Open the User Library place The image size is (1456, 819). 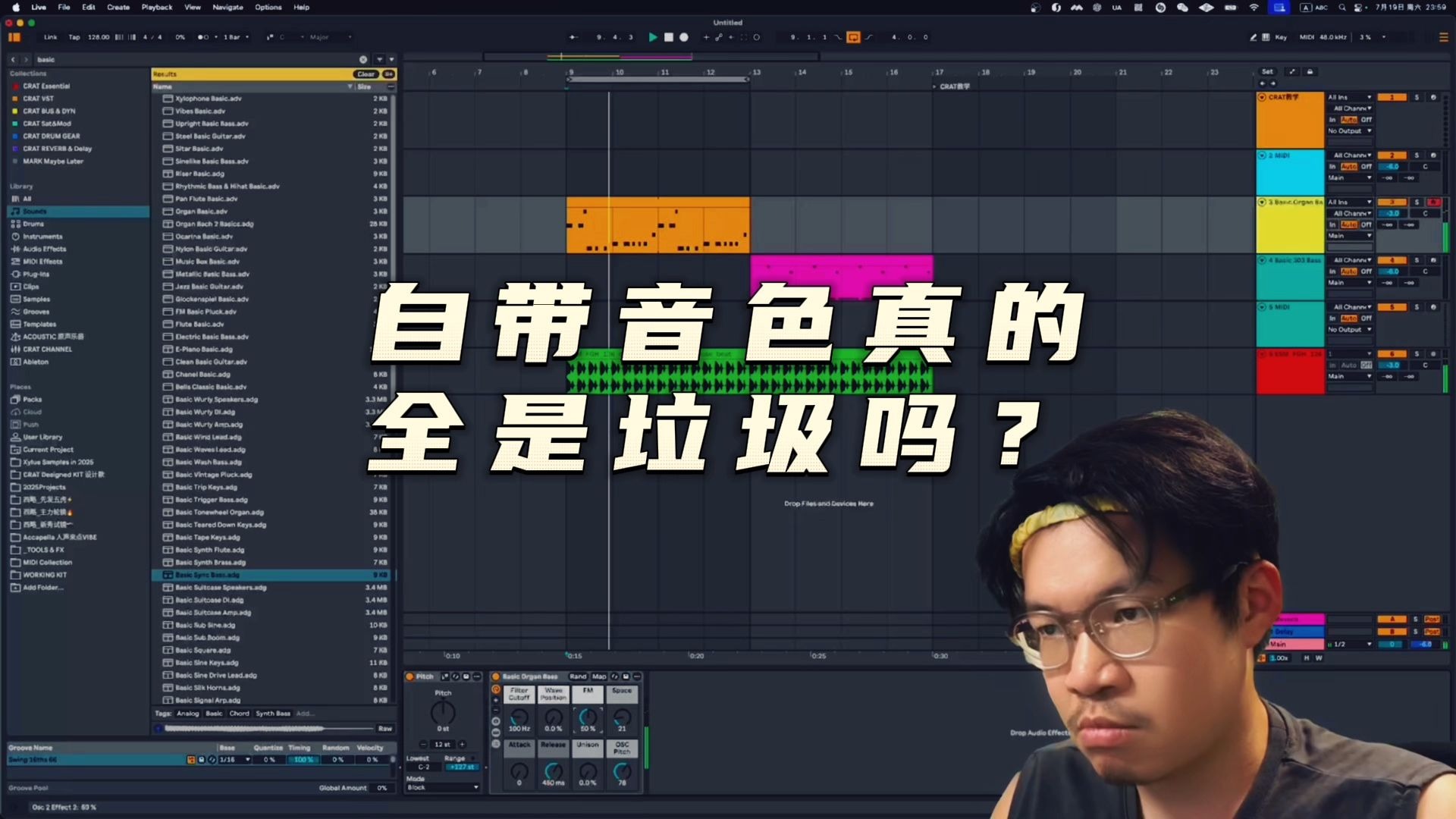[78, 437]
